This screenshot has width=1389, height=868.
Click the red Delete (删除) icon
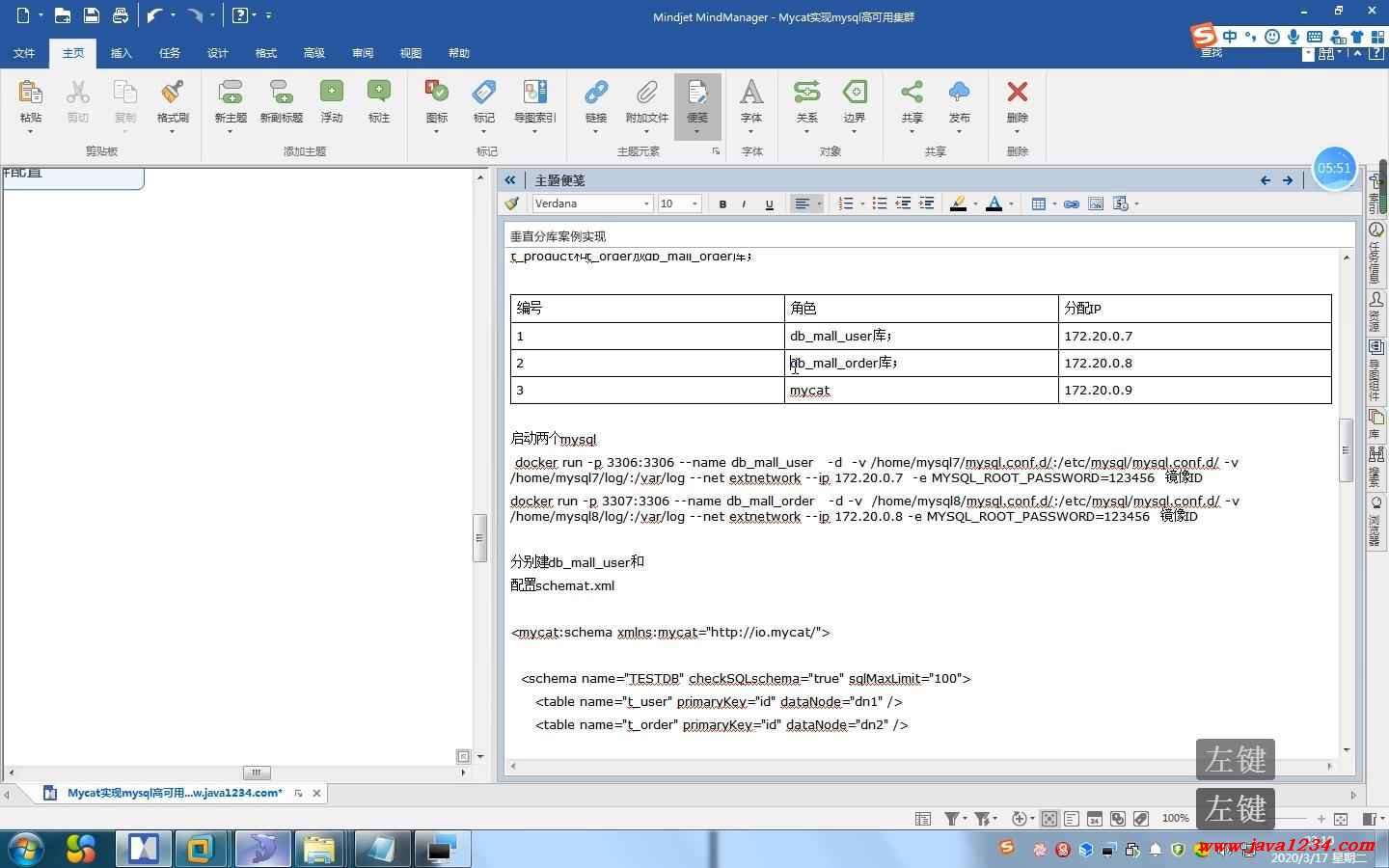tap(1017, 93)
